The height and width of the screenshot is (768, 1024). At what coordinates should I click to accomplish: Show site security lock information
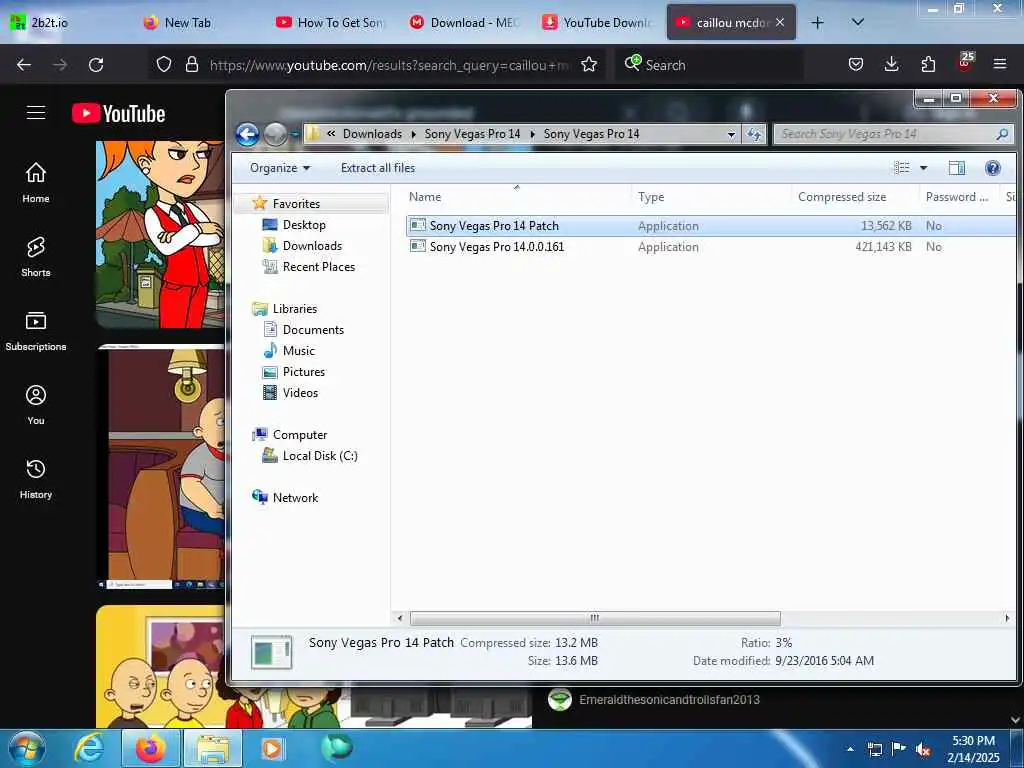[x=192, y=65]
